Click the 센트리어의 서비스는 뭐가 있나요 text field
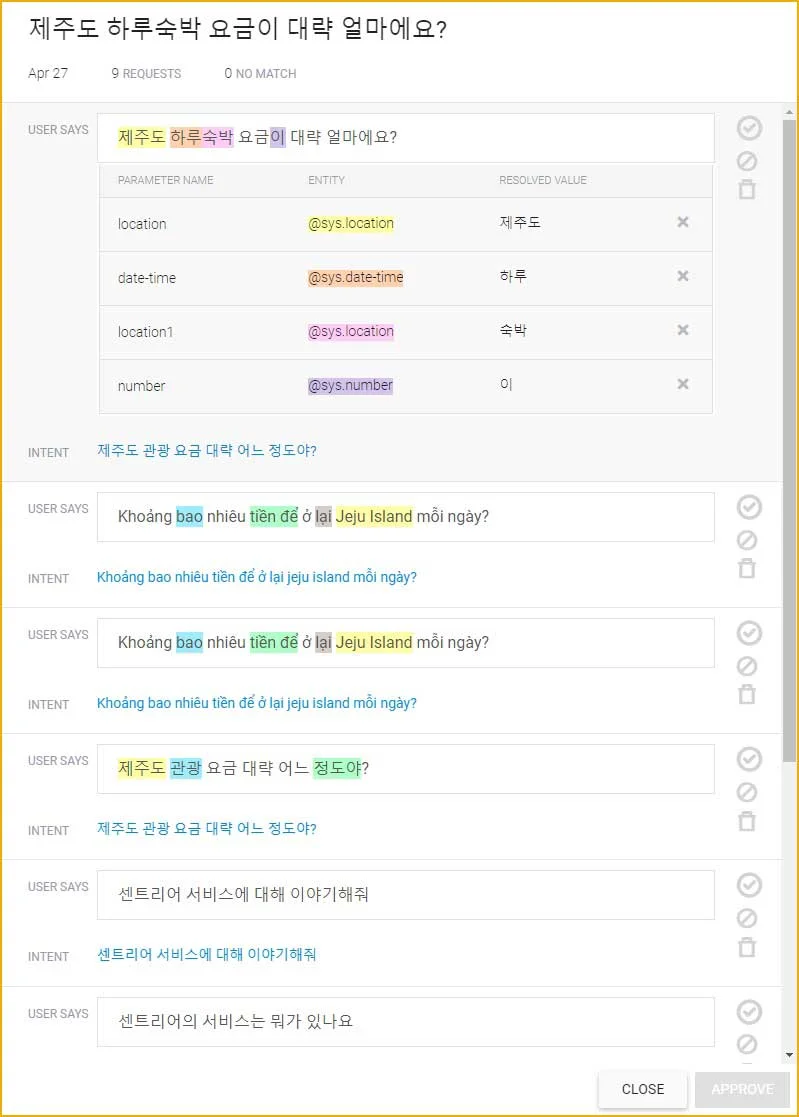Viewport: 799px width, 1117px height. pos(405,1022)
